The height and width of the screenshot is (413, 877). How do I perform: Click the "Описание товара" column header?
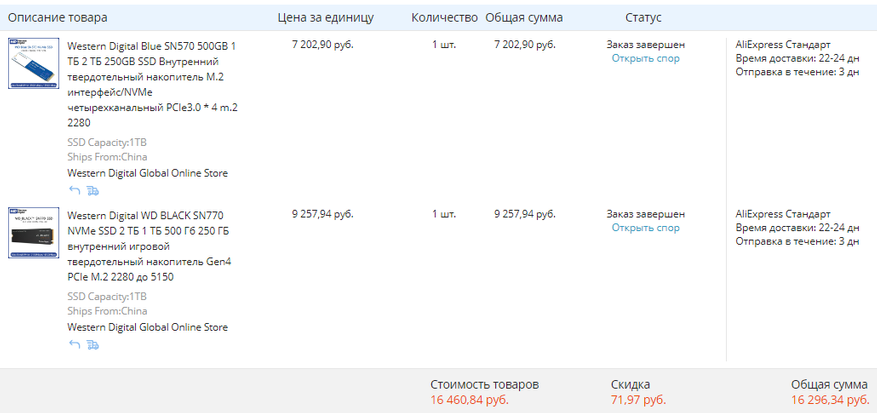point(58,18)
